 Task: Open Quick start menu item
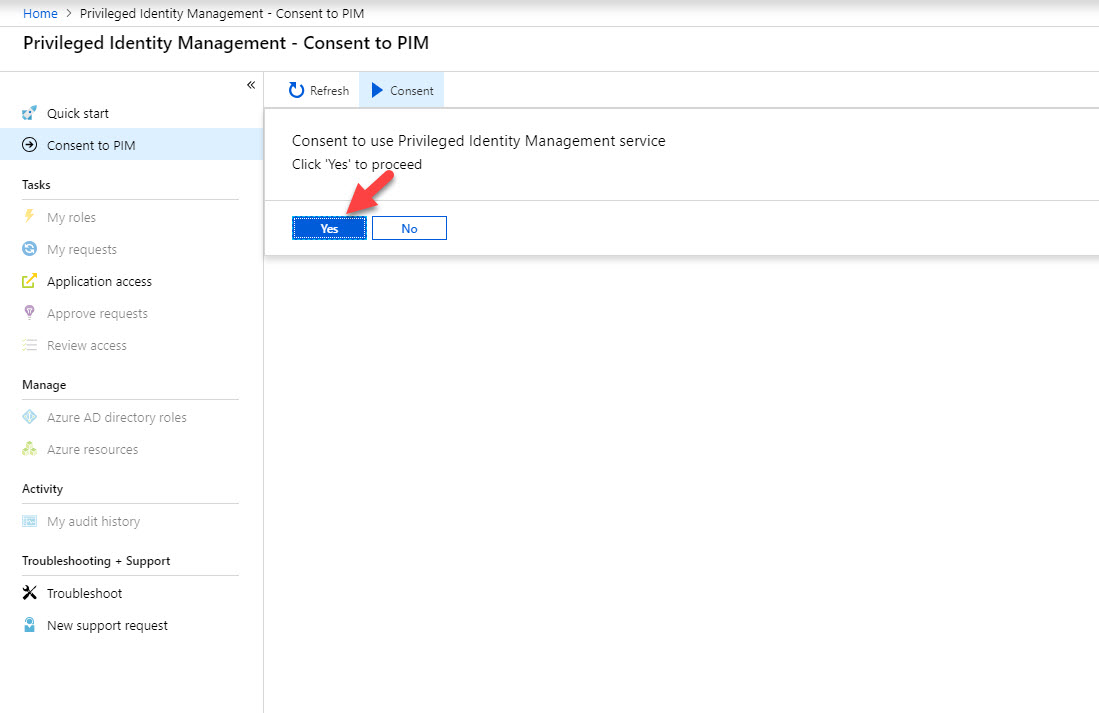click(x=132, y=113)
